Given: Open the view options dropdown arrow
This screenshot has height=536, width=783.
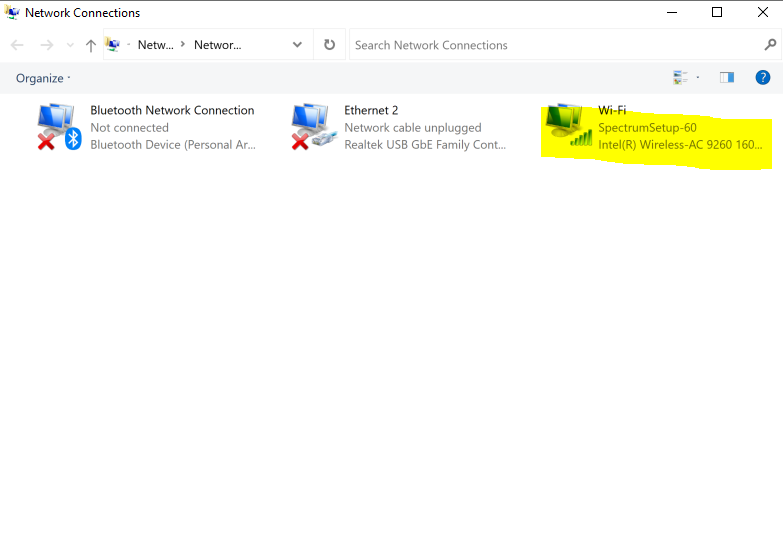Looking at the screenshot, I should coord(698,77).
